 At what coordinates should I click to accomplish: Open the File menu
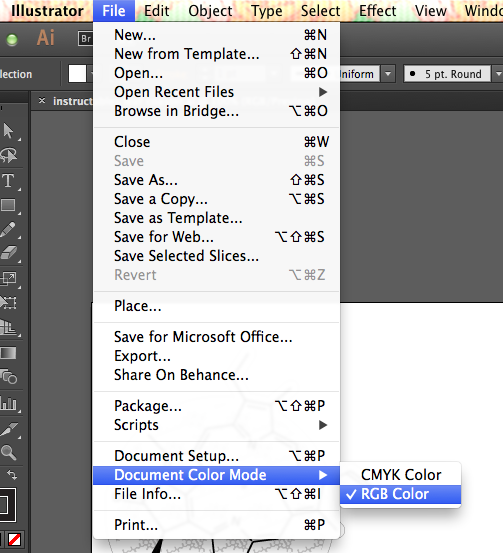tap(114, 11)
